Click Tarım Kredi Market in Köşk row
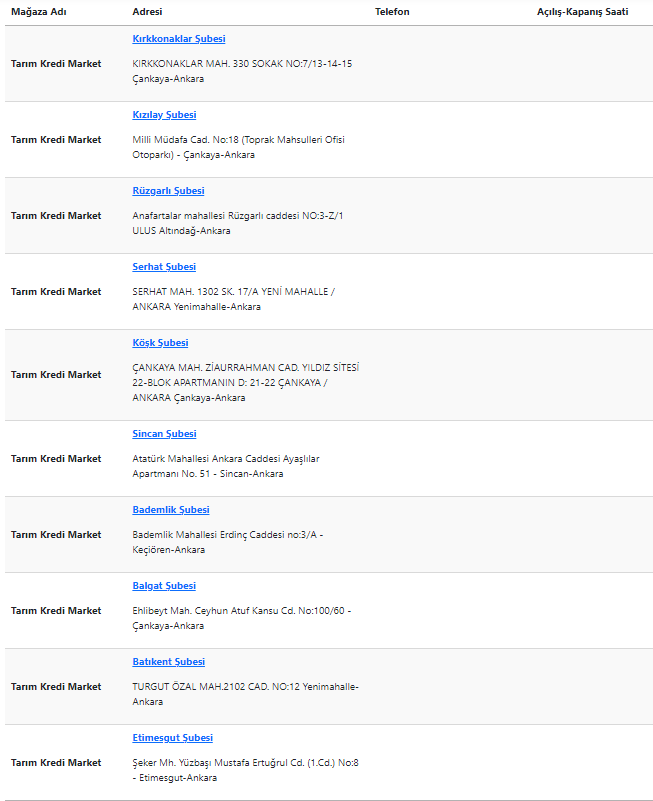 56,375
